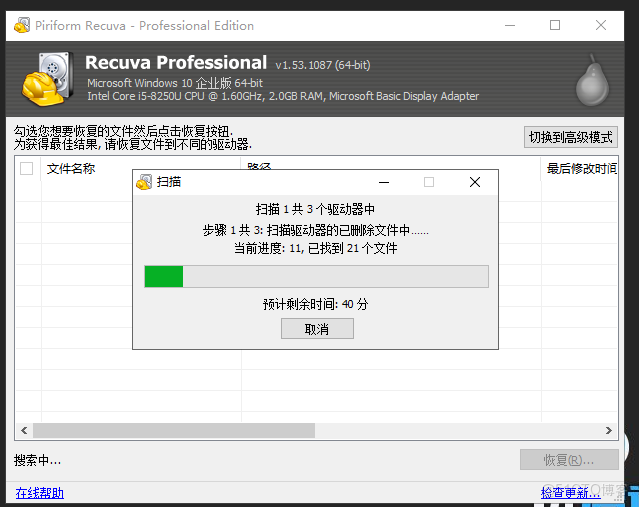This screenshot has width=639, height=507.
Task: Click the horizontal scrollbar's right arrow
Action: (608, 430)
